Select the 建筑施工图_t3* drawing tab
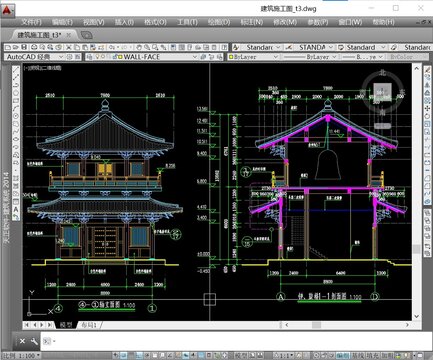433x360 pixels. [x=39, y=35]
